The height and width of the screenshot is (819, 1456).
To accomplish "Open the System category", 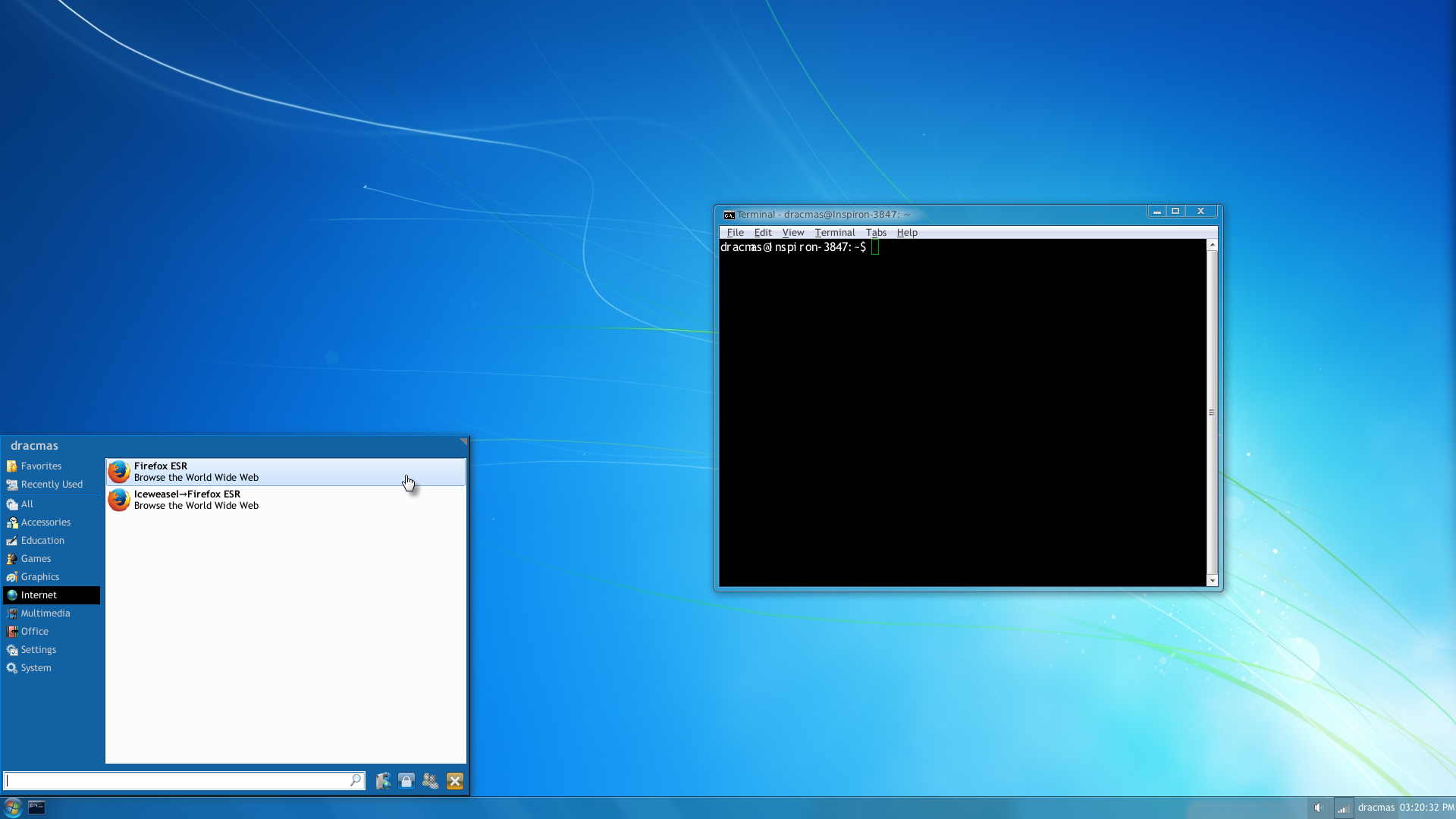I will click(52, 668).
